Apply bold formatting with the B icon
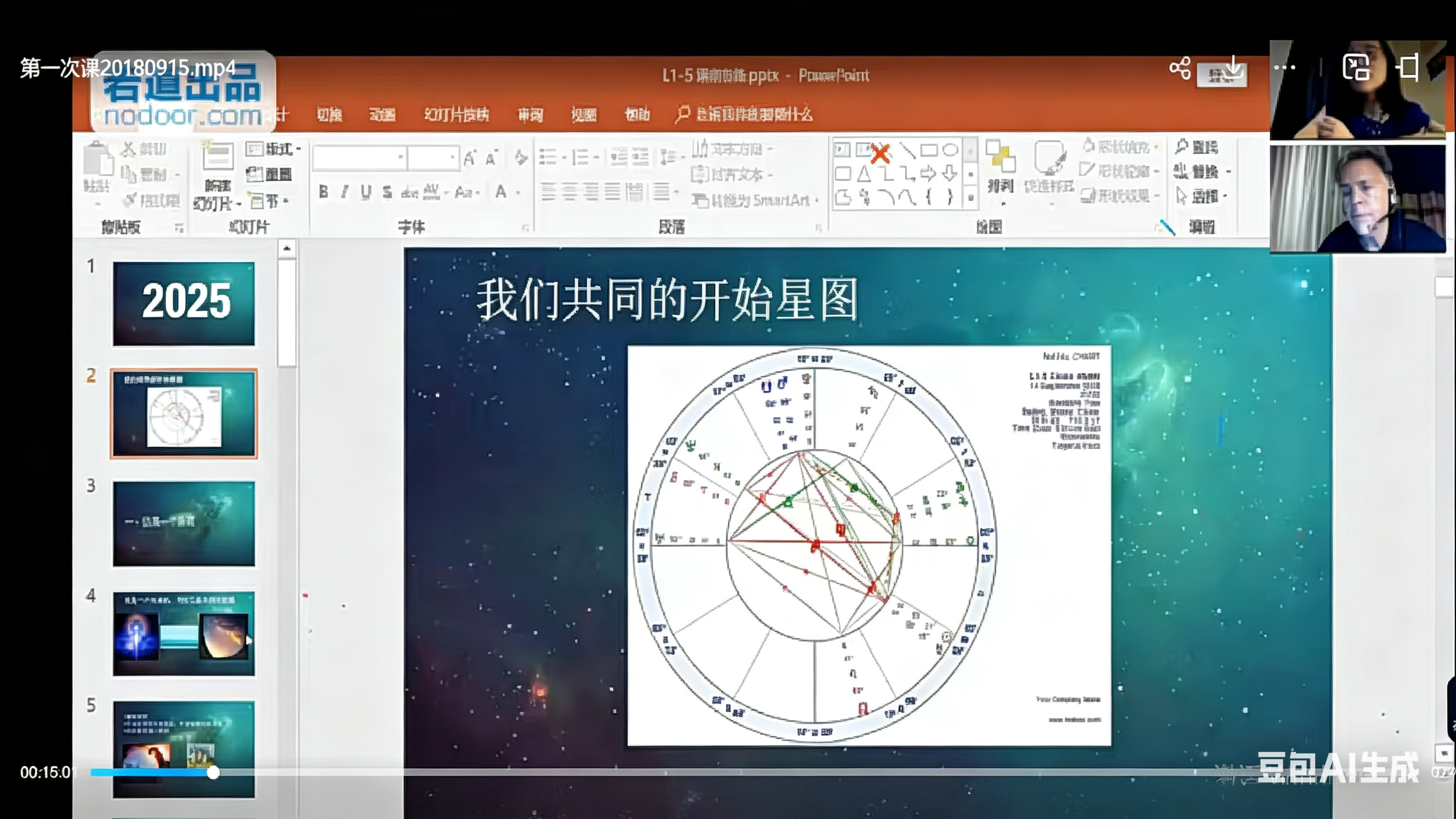The width and height of the screenshot is (1456, 819). coord(323,191)
